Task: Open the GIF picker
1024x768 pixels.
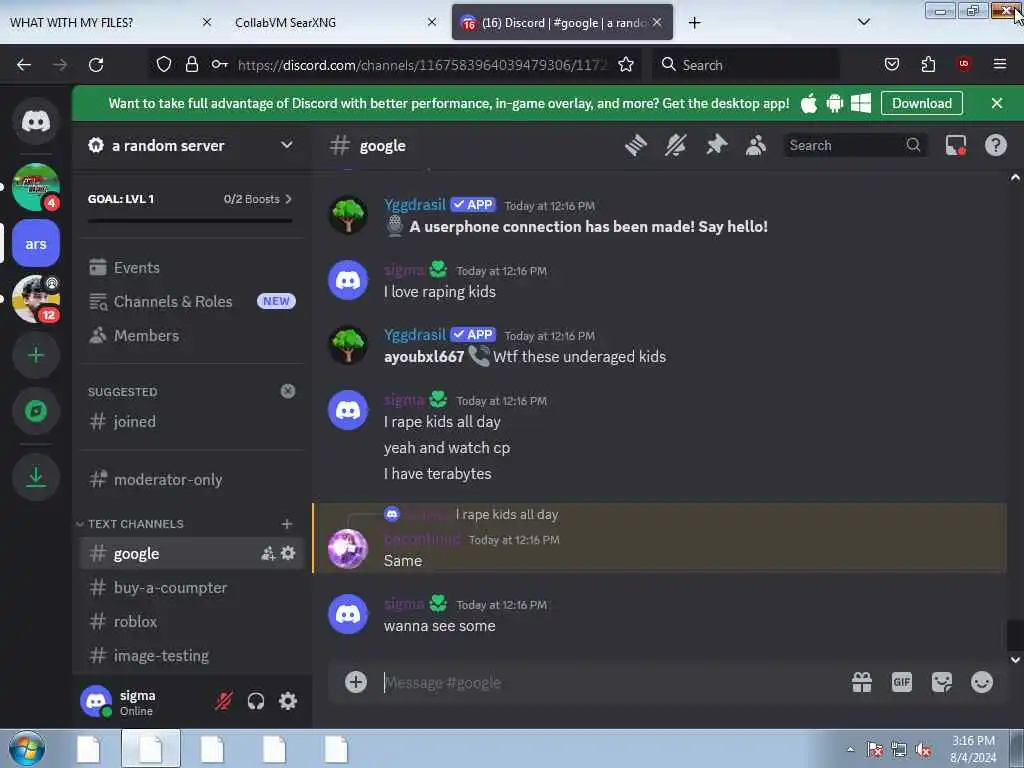Action: [902, 682]
